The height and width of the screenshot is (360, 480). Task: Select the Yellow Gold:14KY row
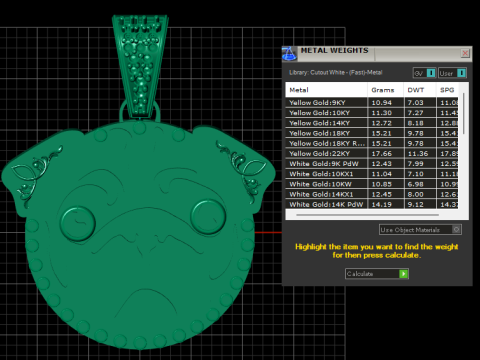[372, 123]
